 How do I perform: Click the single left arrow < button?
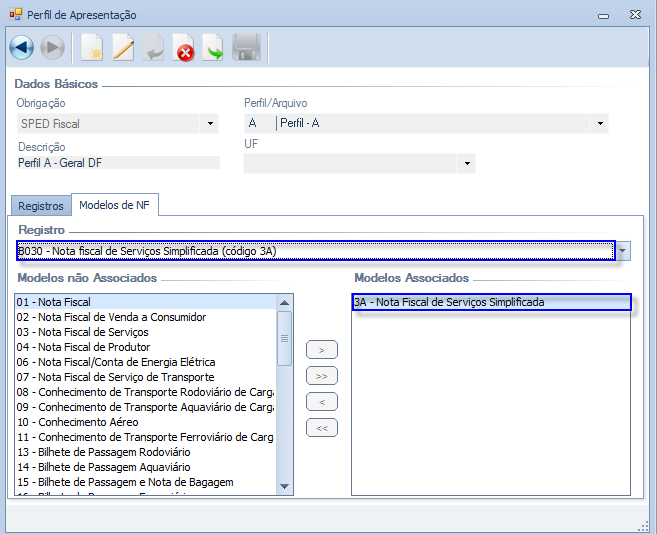(321, 402)
